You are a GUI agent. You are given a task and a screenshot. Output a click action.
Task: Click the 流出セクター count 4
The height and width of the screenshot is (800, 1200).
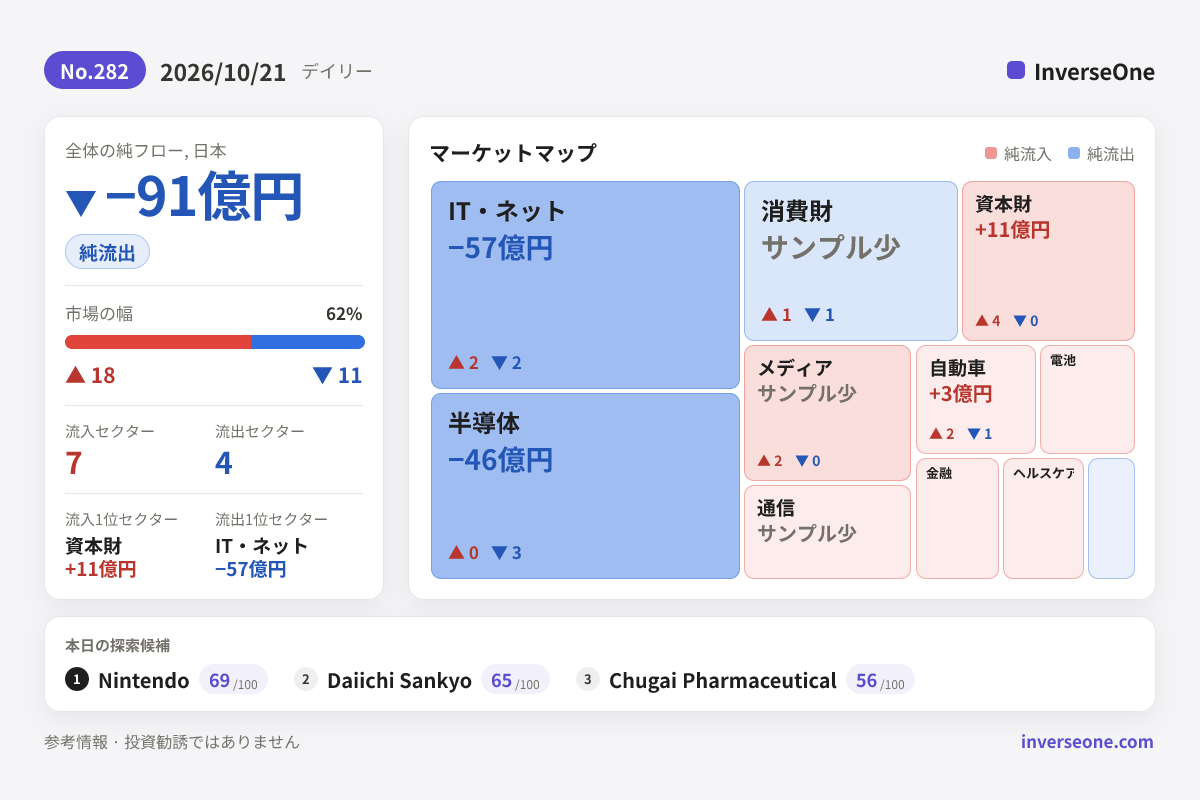coord(224,463)
